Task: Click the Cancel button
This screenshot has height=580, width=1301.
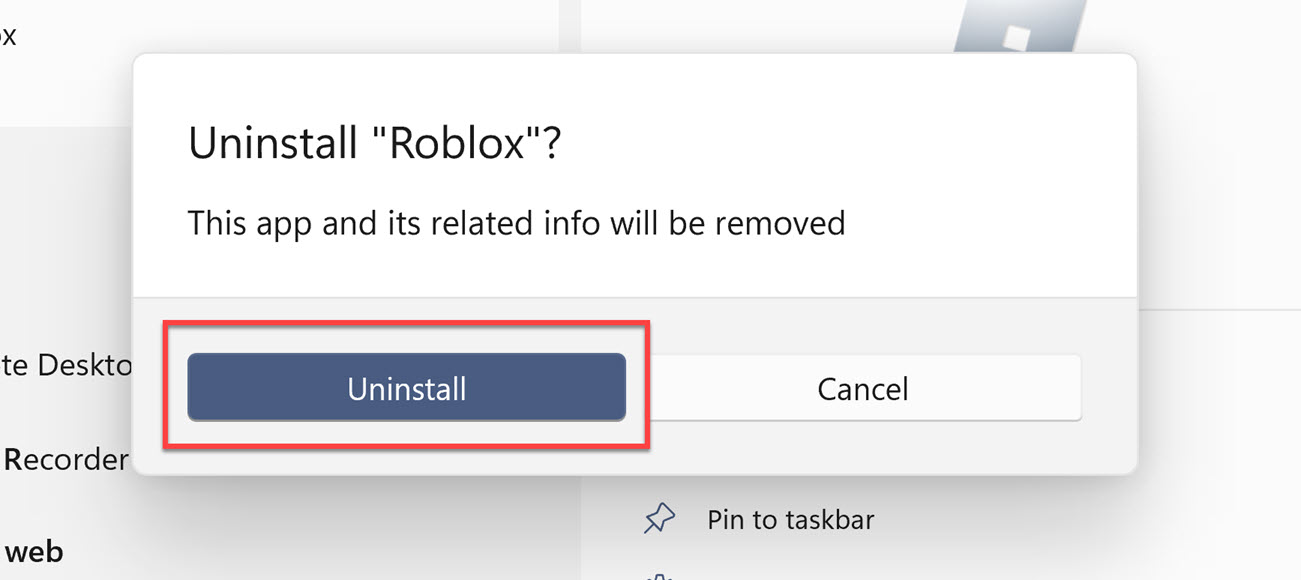Action: (862, 388)
